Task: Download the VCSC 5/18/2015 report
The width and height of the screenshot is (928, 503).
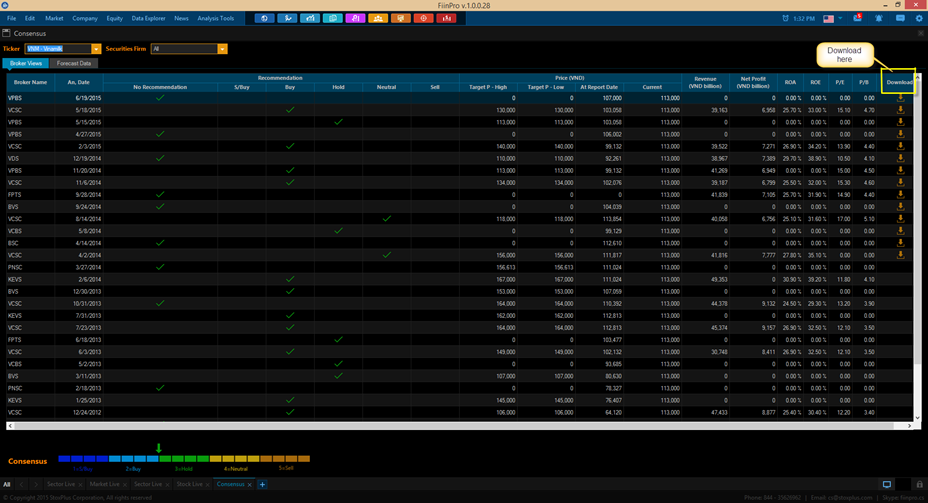Action: [x=900, y=109]
